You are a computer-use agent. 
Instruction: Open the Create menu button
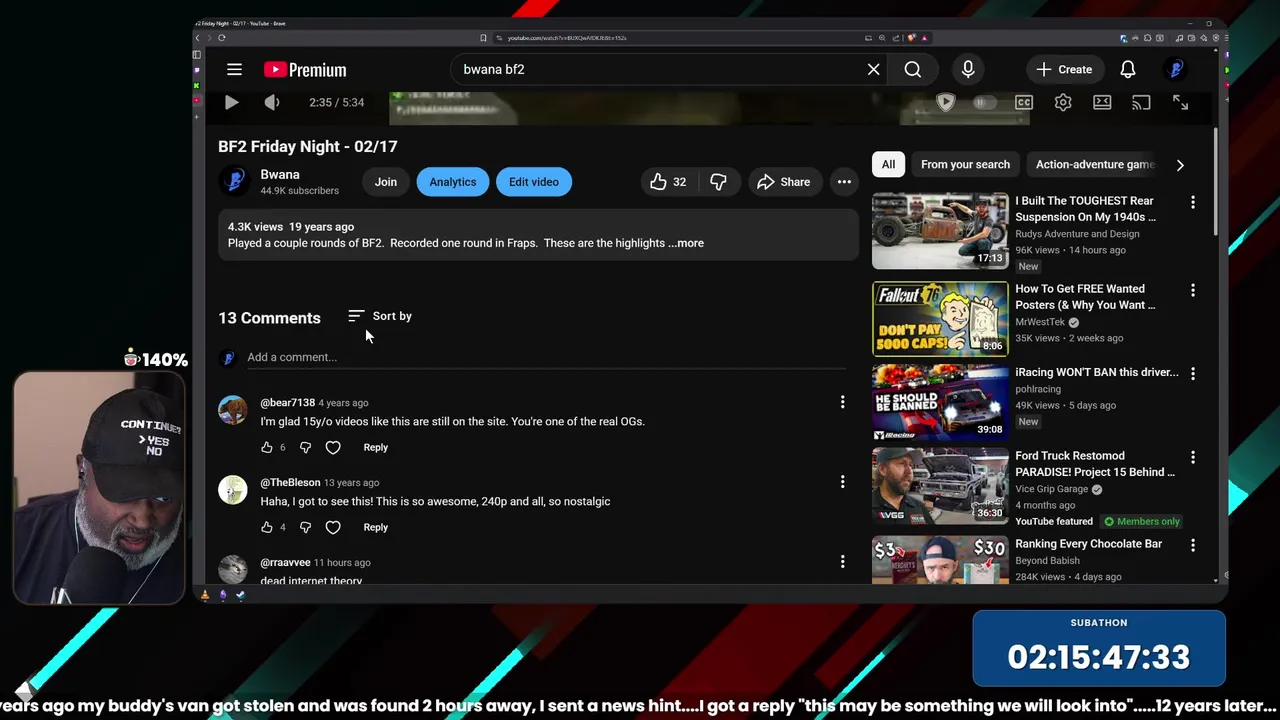1064,69
